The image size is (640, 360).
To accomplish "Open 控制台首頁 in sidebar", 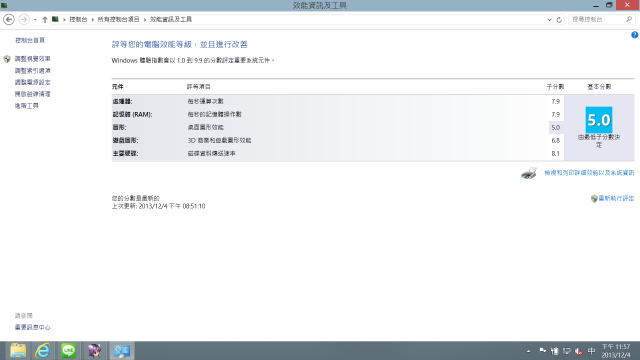I will [x=30, y=40].
